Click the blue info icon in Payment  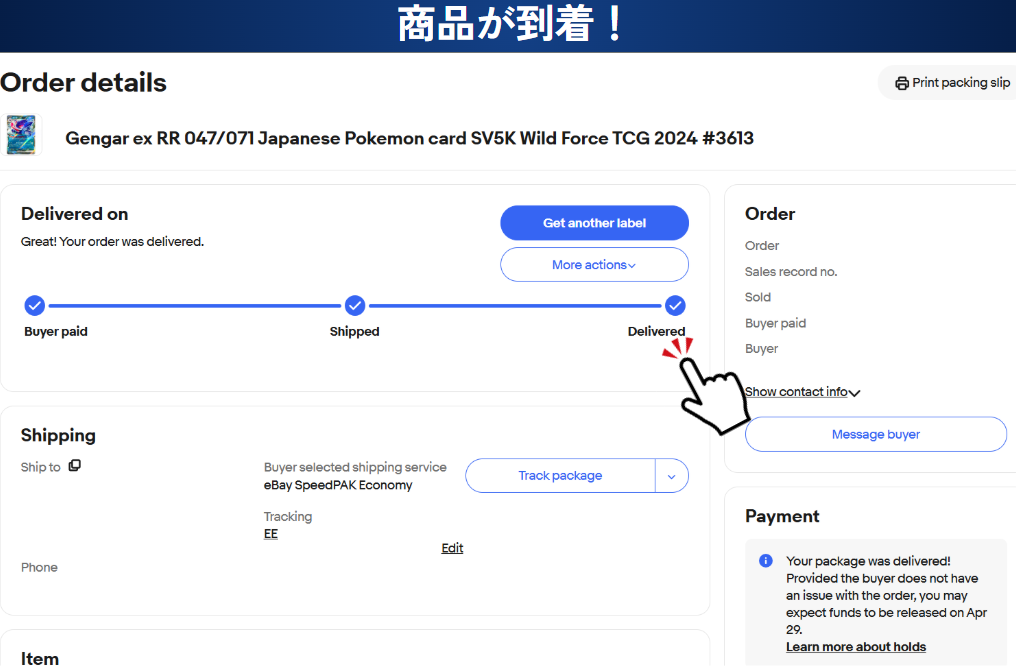(766, 561)
